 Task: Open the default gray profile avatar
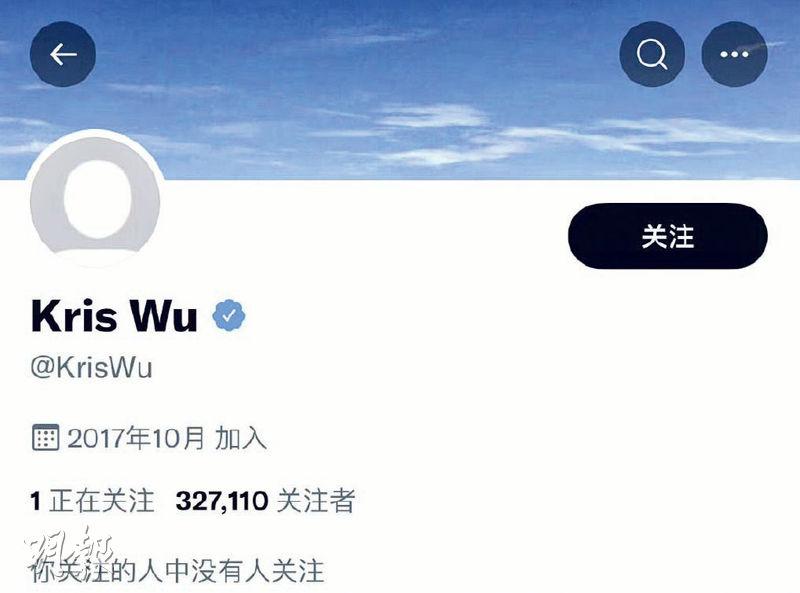(95, 200)
